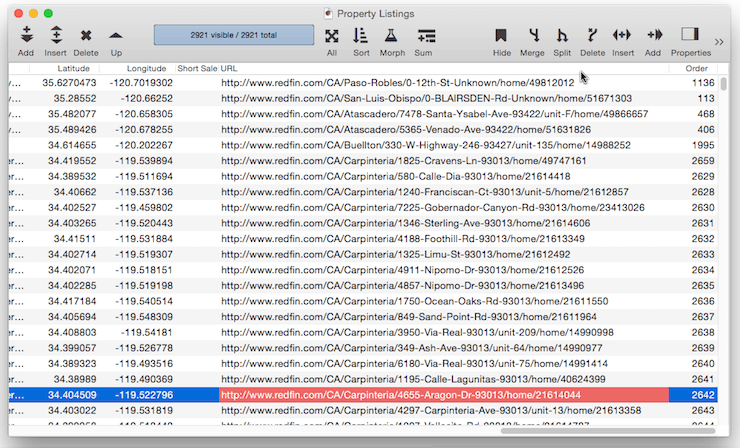Viewport: 740px width, 448px height.
Task: Click the Property Listings document icon in title
Action: pos(328,13)
